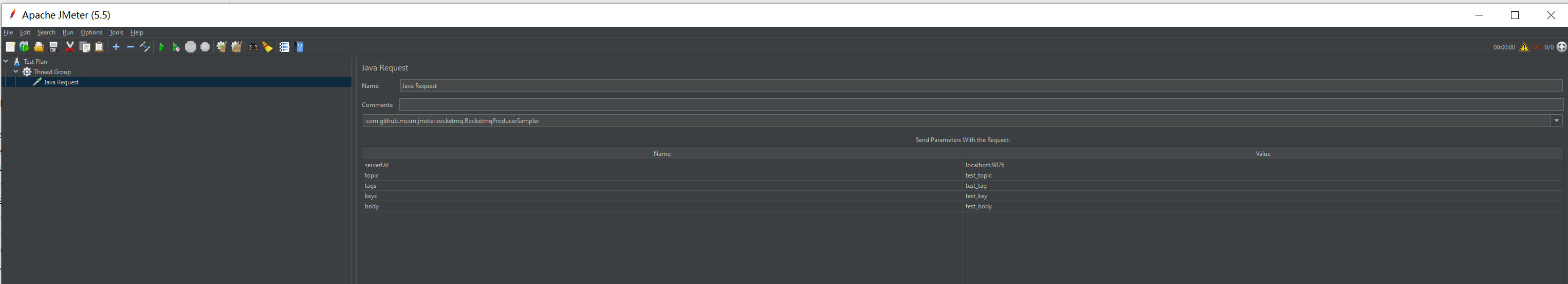Select the topic parameter name cell

[662, 175]
